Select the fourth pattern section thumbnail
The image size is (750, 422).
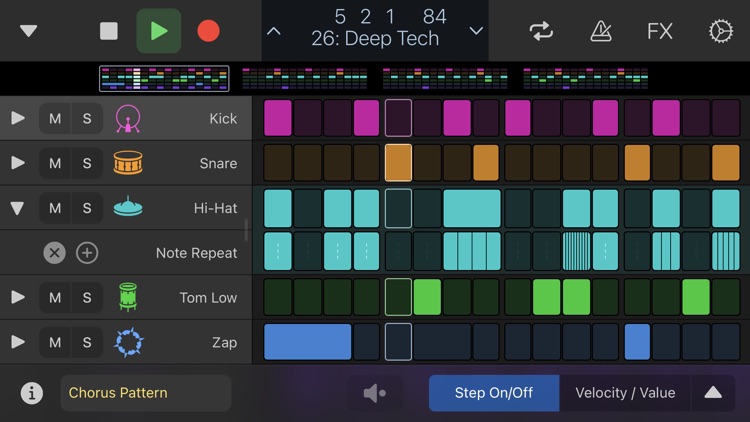(586, 79)
